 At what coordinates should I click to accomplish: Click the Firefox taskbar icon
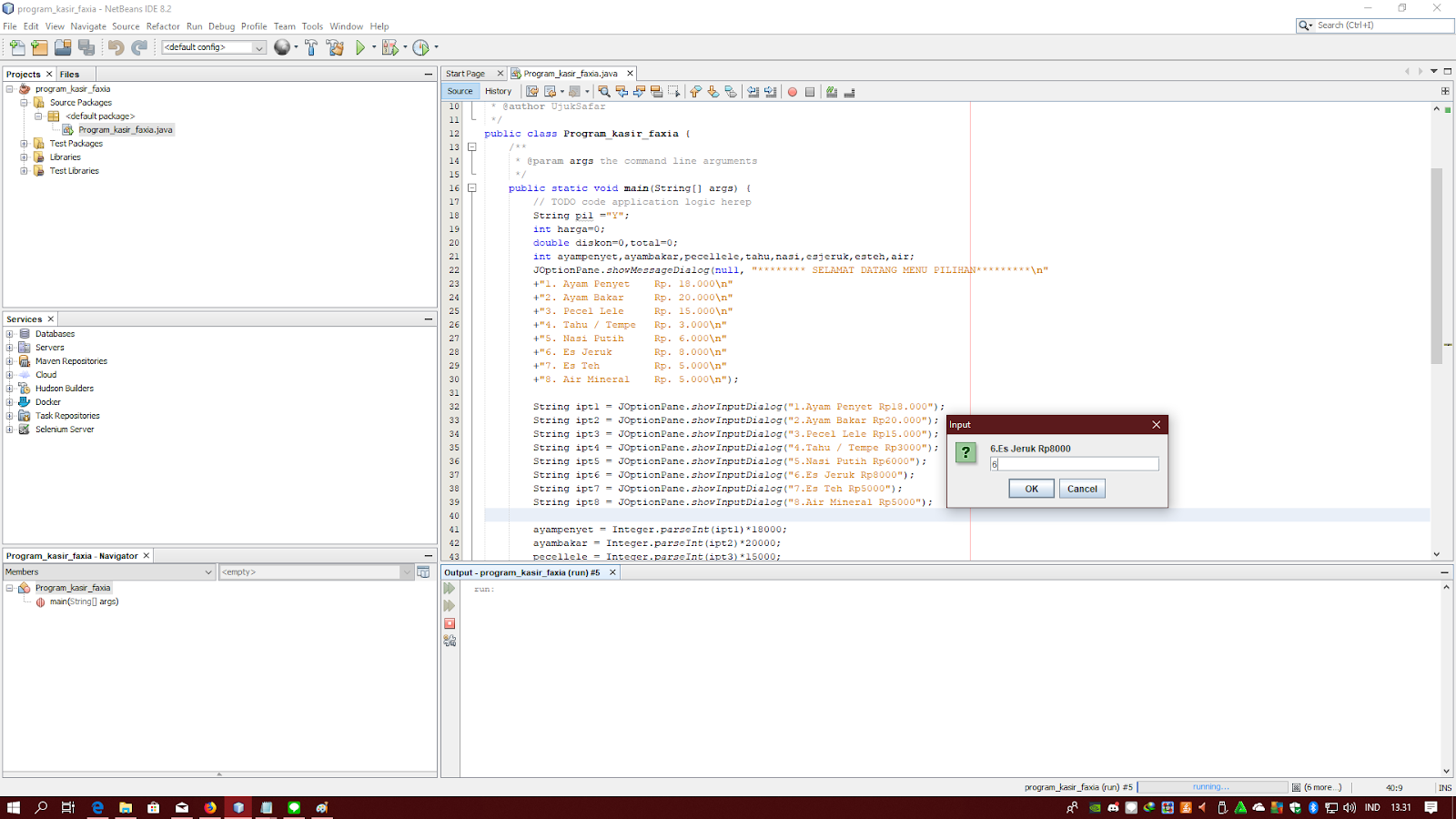pos(210,807)
